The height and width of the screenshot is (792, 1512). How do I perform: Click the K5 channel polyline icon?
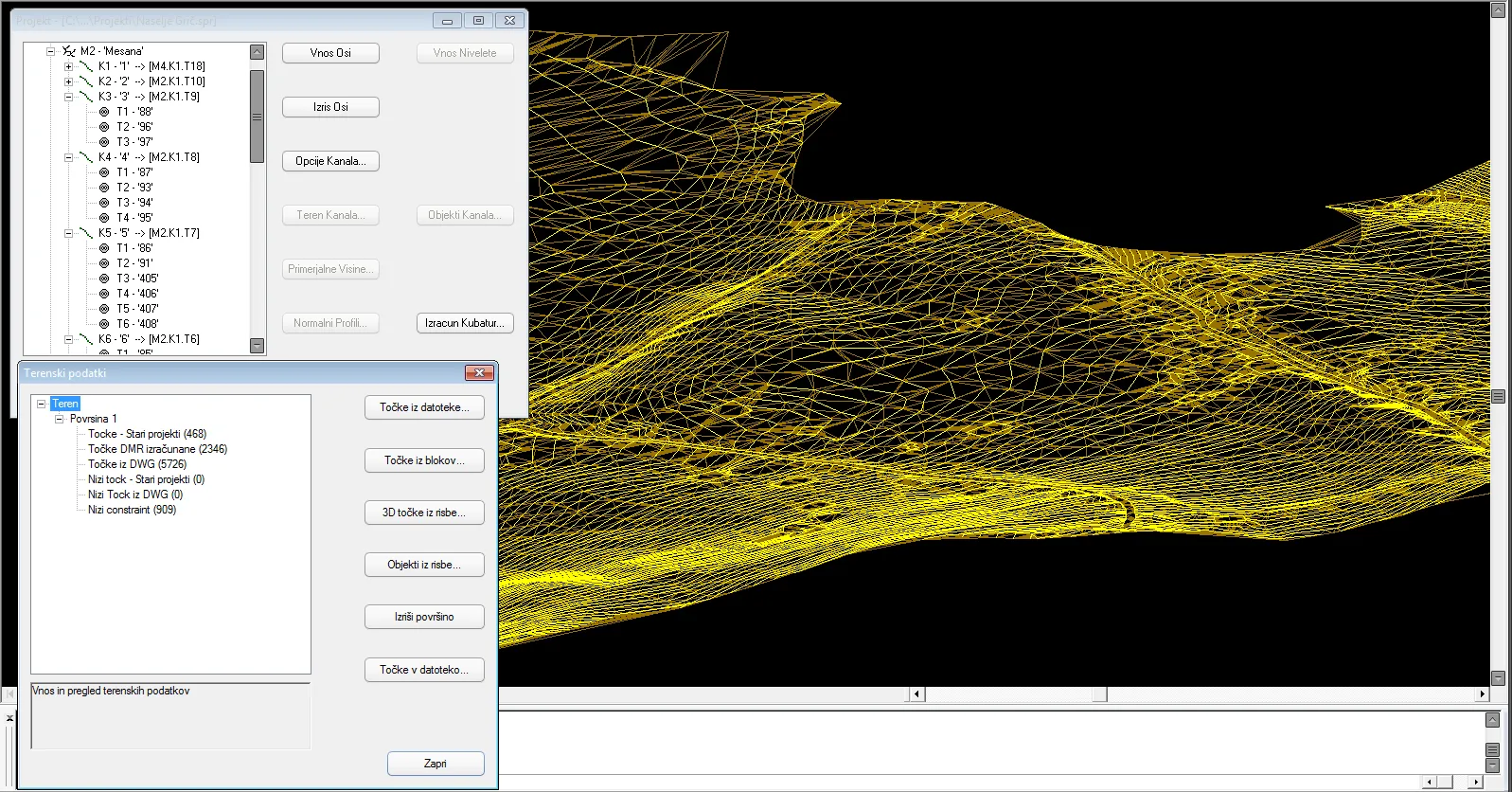tap(86, 233)
